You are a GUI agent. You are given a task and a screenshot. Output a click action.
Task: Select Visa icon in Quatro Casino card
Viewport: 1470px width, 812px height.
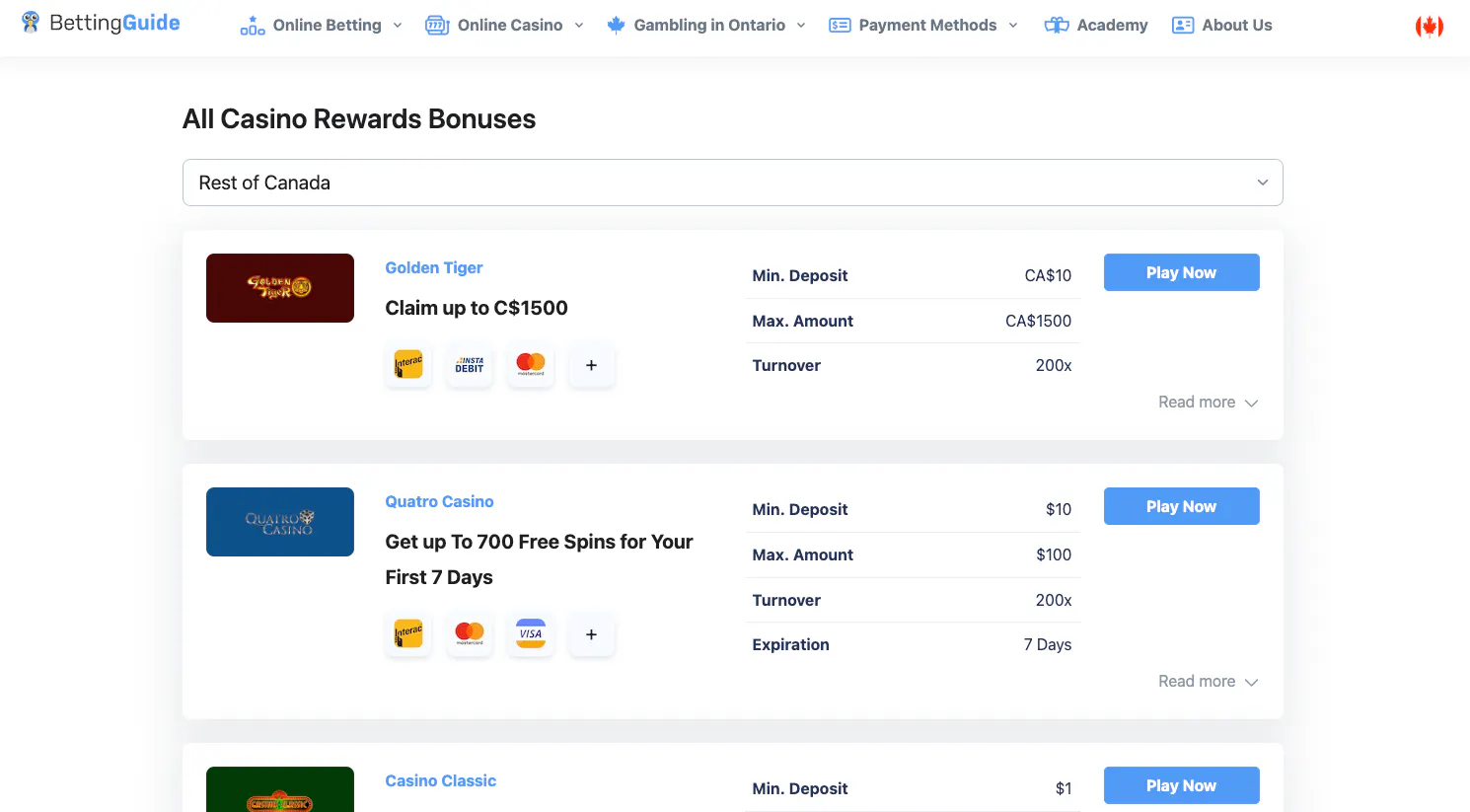531,634
